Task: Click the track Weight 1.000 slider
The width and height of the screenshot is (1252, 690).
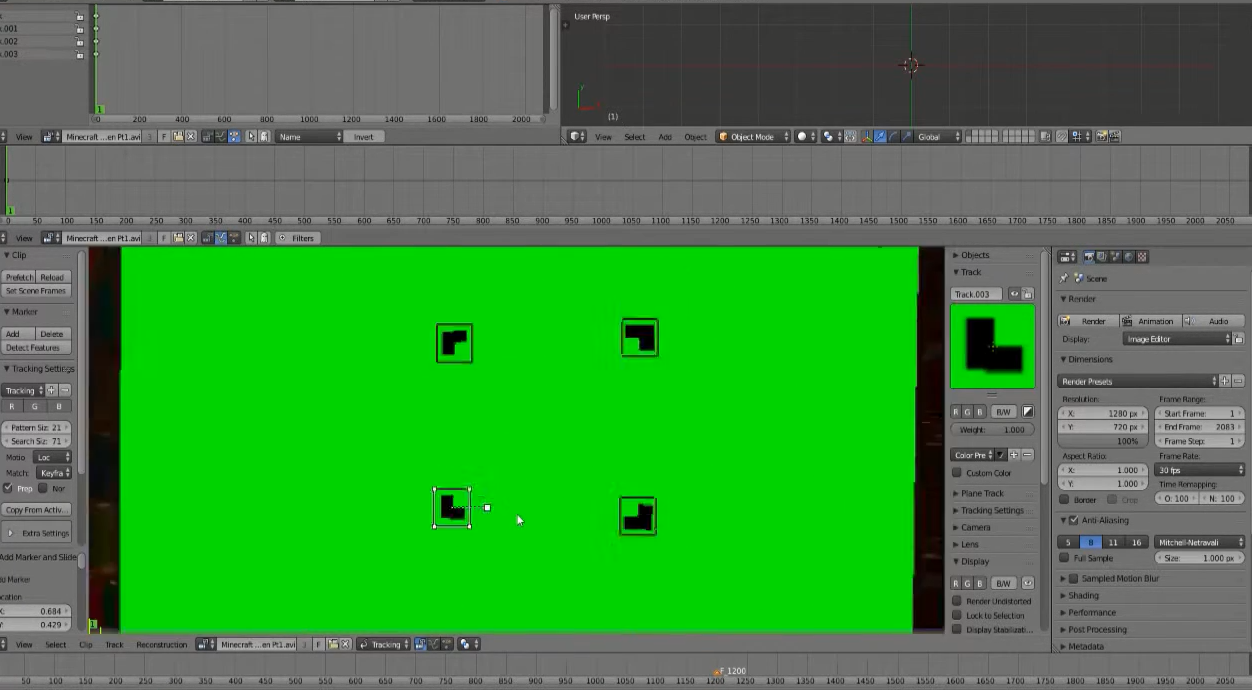Action: [992, 430]
